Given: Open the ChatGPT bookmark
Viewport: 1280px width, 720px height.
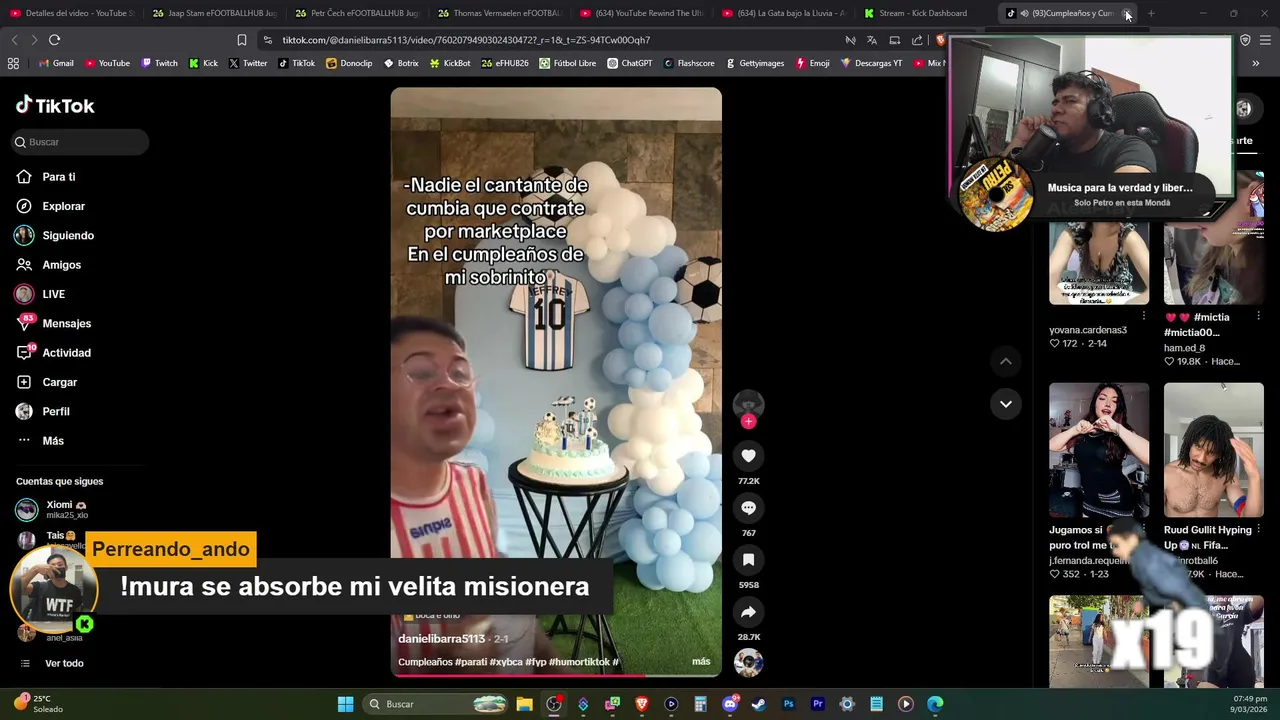Looking at the screenshot, I should pos(629,63).
